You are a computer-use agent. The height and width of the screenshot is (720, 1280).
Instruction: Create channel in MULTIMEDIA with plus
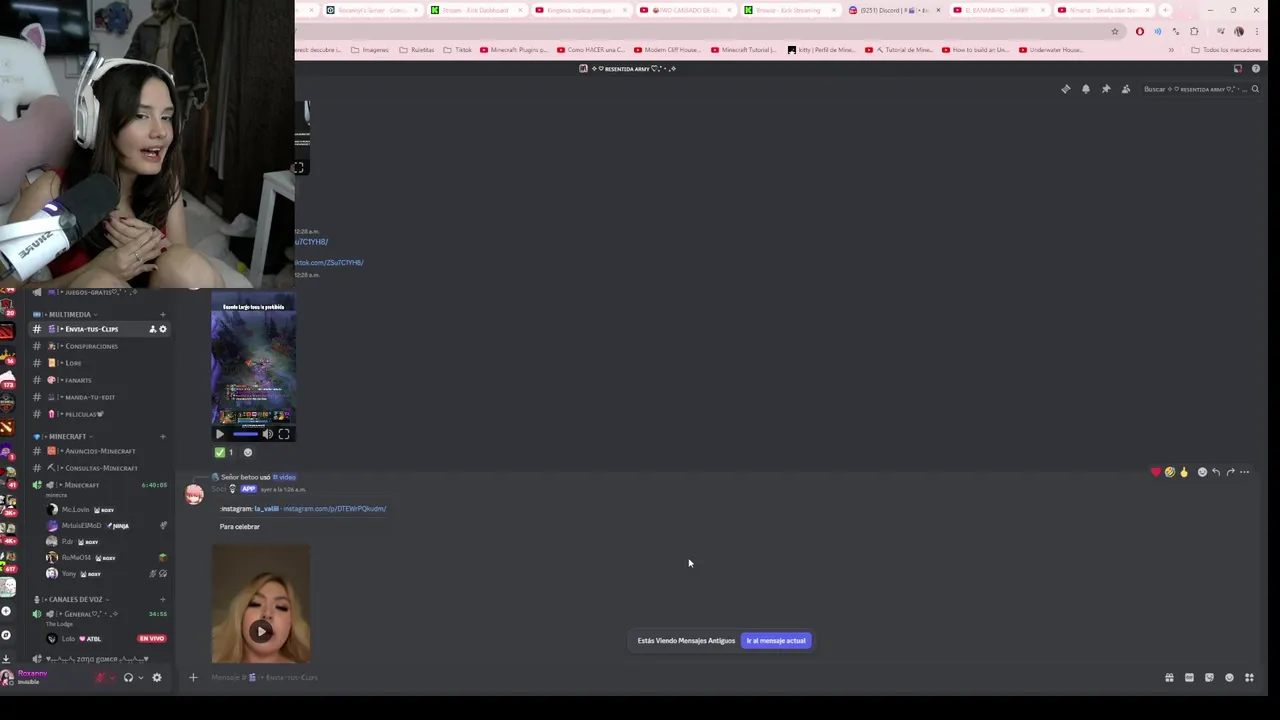click(163, 314)
